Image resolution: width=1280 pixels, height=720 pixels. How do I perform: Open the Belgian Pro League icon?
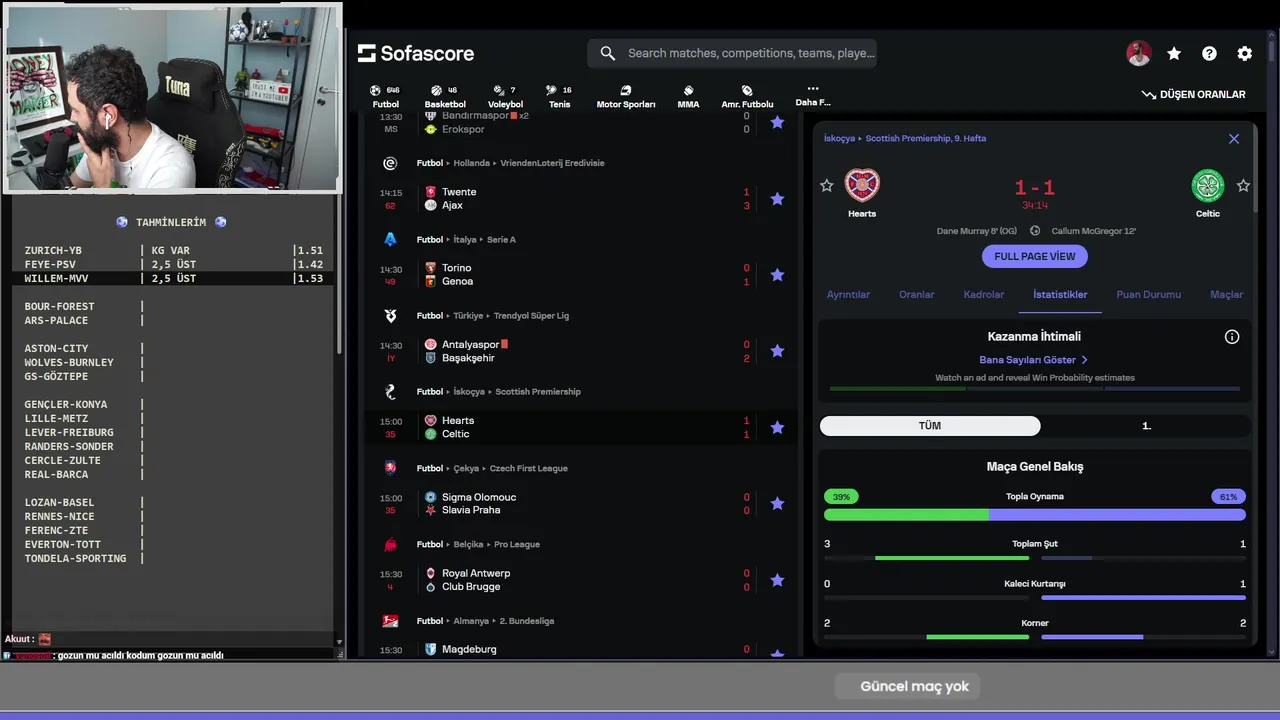(390, 544)
